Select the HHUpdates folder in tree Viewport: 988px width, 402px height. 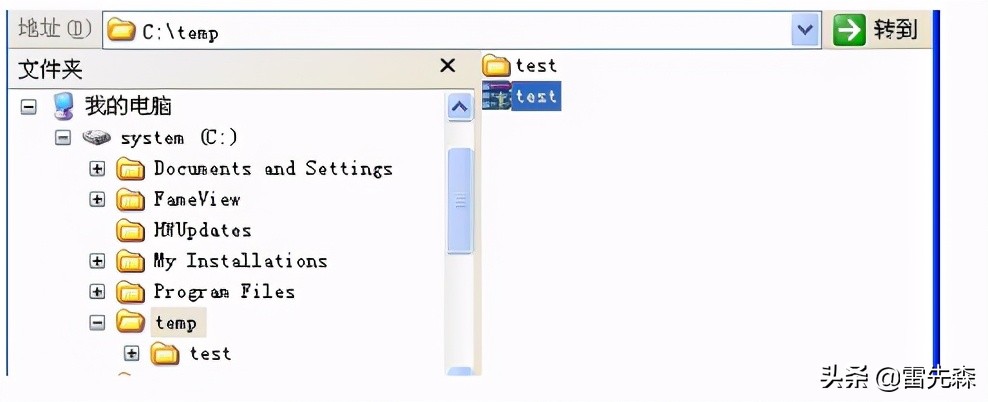[201, 231]
